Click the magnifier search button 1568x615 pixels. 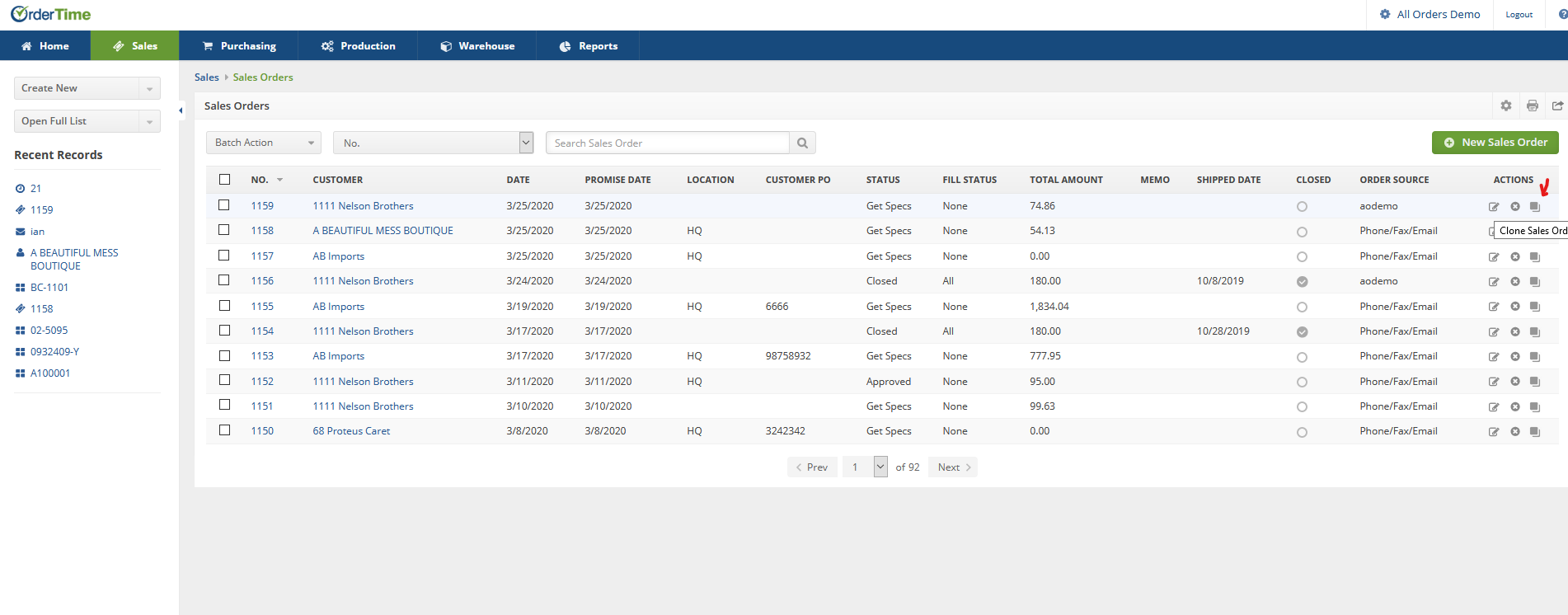tap(802, 143)
